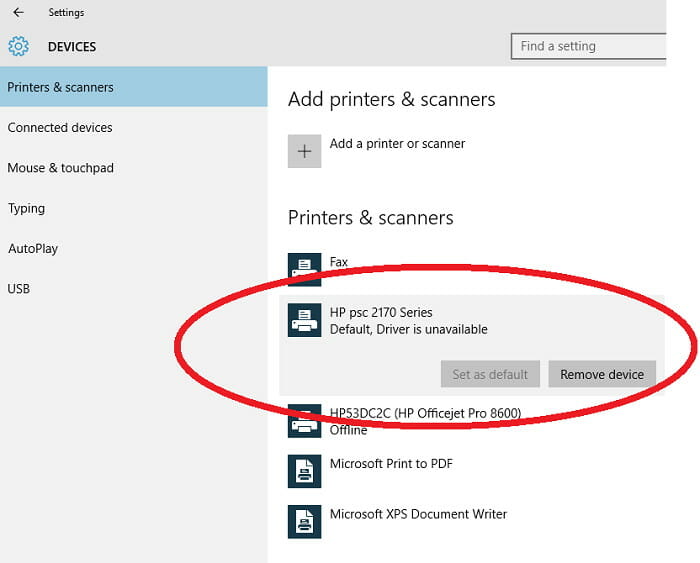Image resolution: width=700 pixels, height=563 pixels.
Task: Select HP psc 2170 Series entry text
Action: point(381,313)
